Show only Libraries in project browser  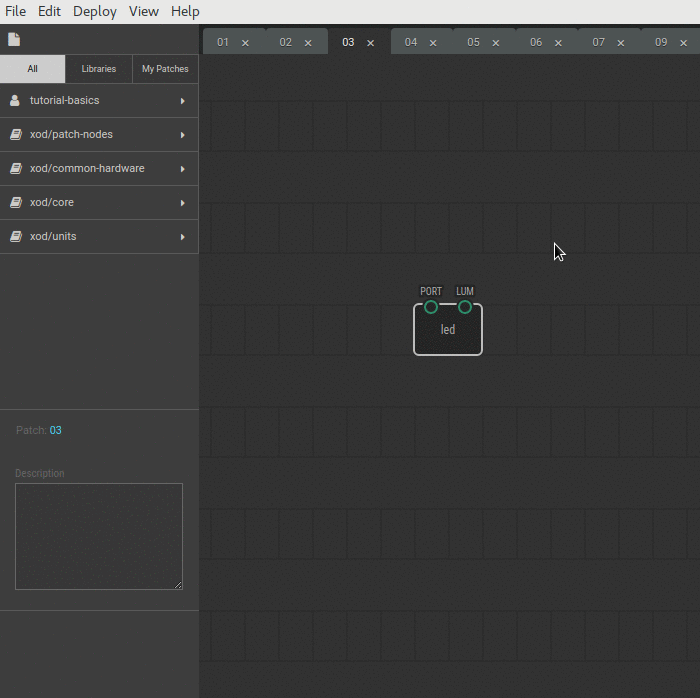(99, 69)
